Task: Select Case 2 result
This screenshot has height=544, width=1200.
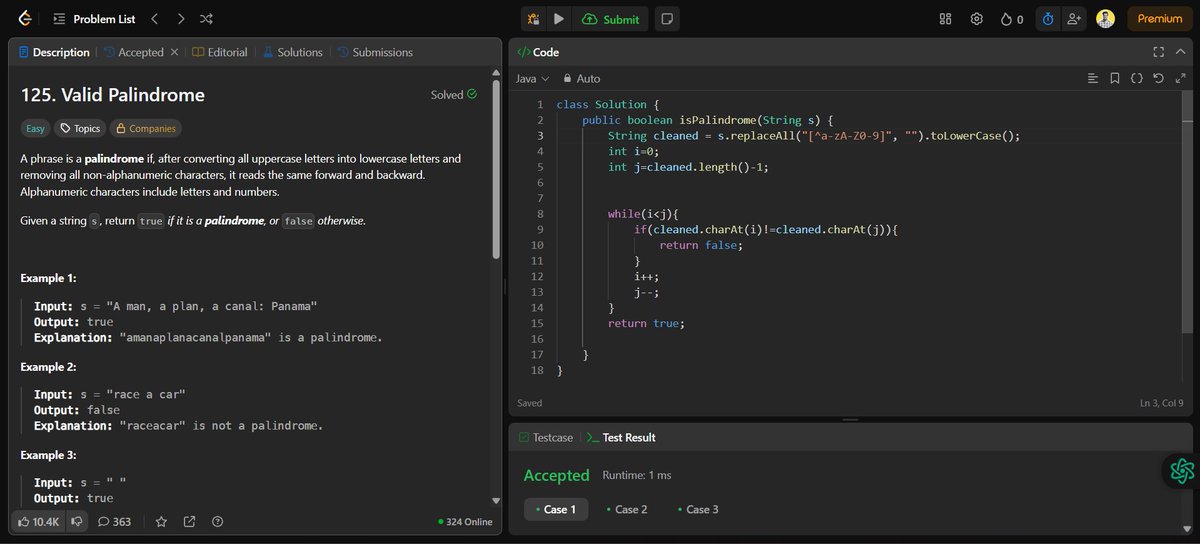Action: pyautogui.click(x=626, y=509)
